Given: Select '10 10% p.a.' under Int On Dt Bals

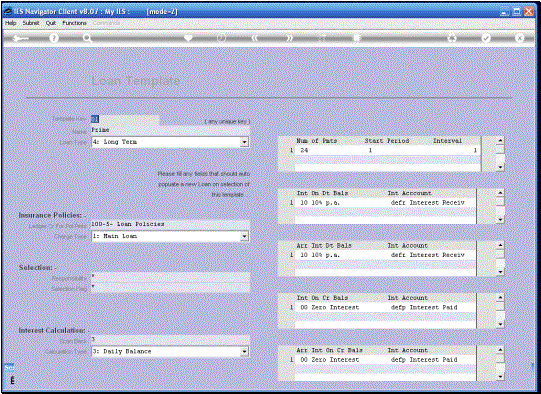Looking at the screenshot, I should [x=320, y=203].
